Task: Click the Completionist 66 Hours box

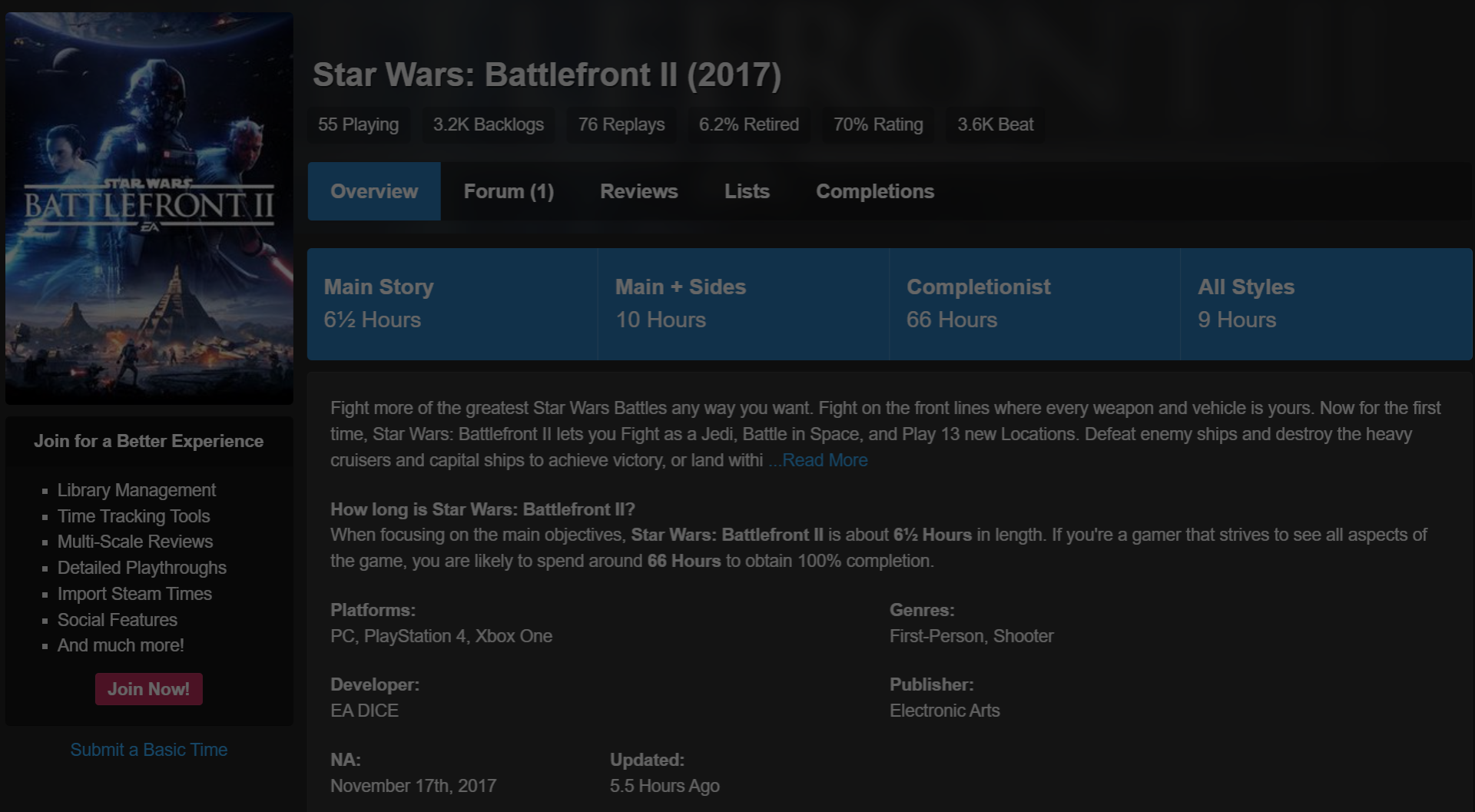Action: (1035, 304)
